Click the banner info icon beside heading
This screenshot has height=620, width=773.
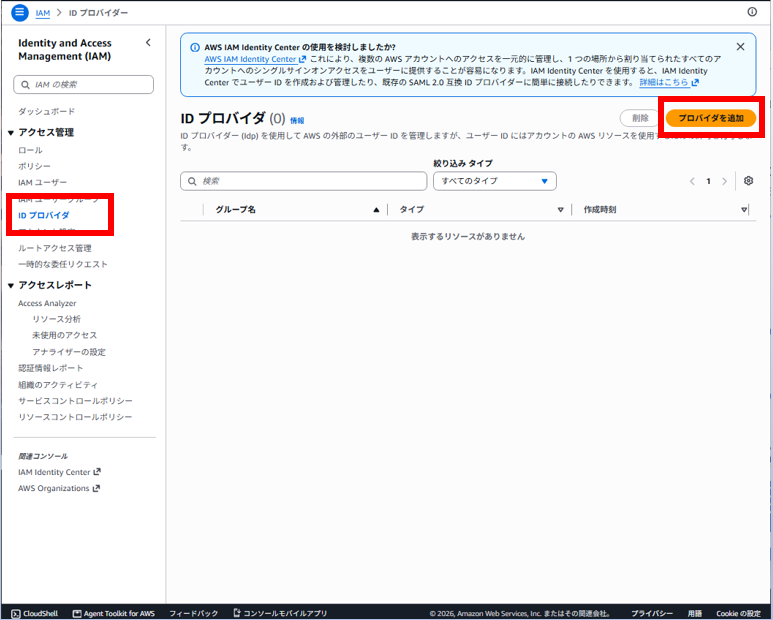pos(195,47)
